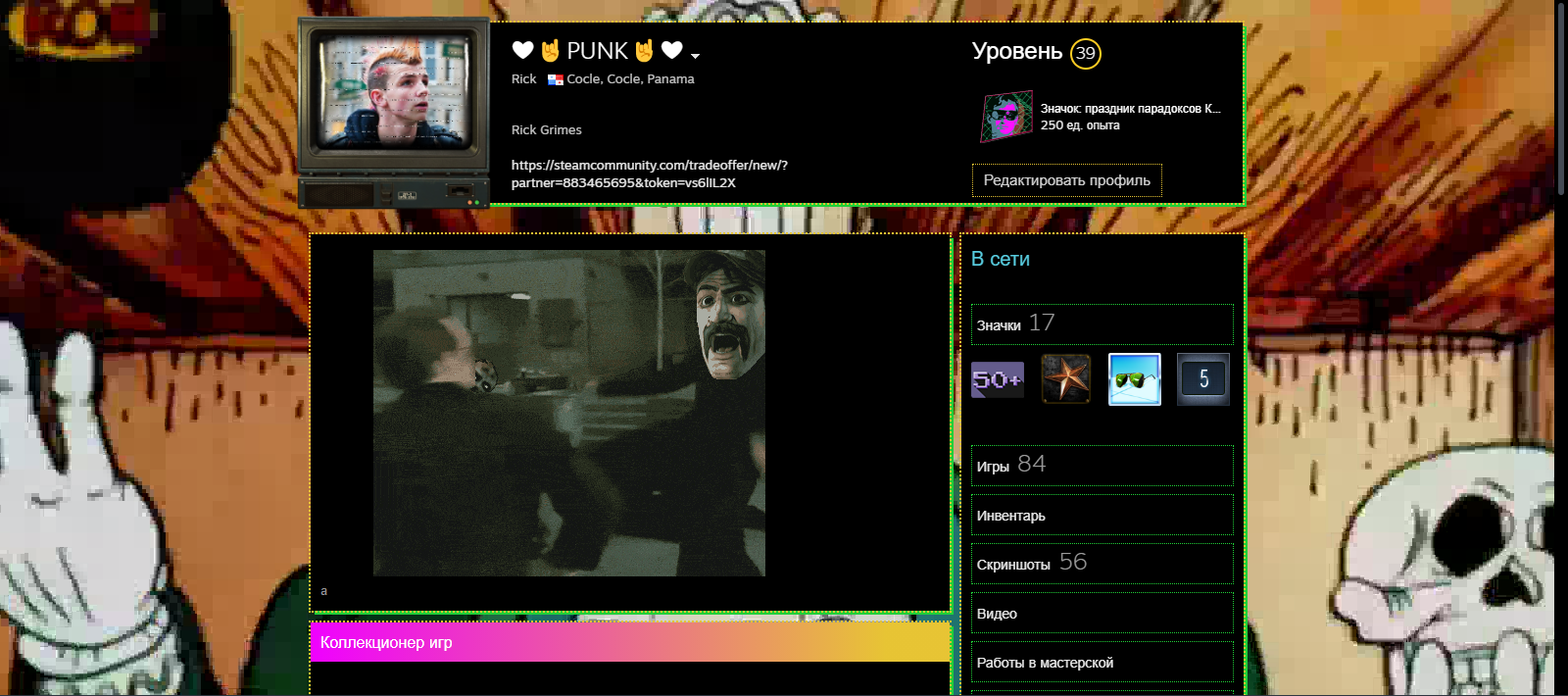Click the number 5 years badge icon
This screenshot has height=696, width=1568.
pos(1203,379)
